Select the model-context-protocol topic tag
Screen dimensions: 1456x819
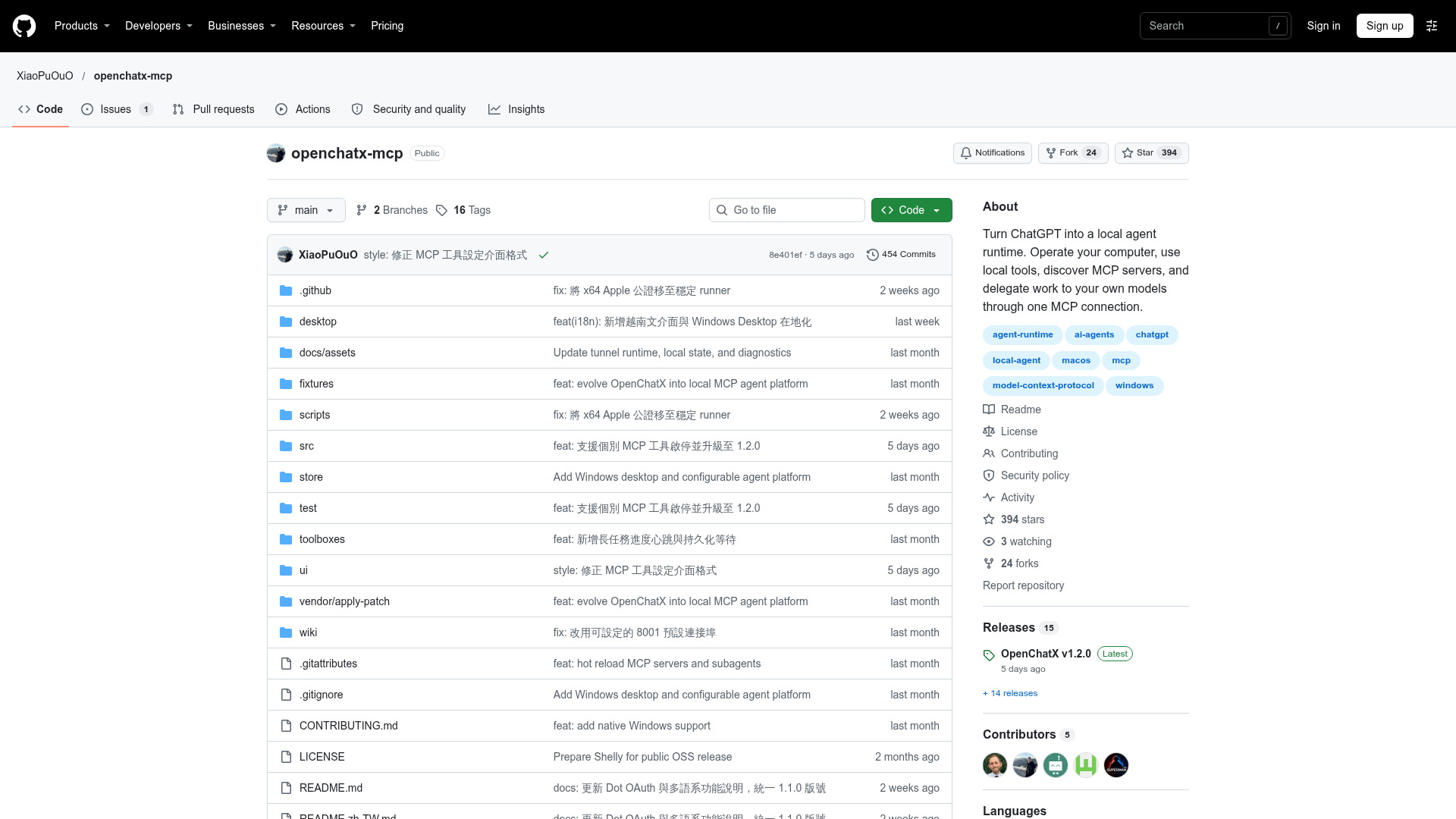(x=1043, y=385)
